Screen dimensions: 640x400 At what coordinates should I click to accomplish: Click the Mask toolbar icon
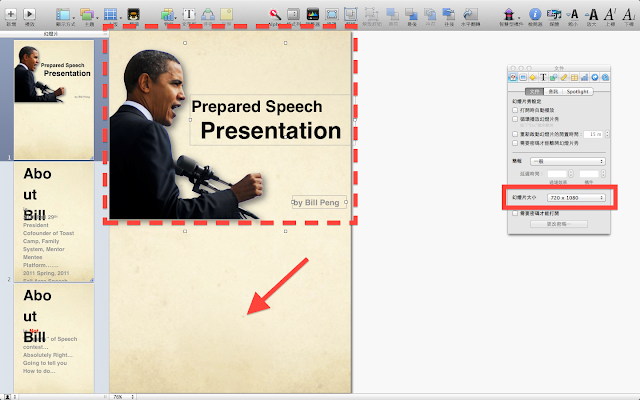pyautogui.click(x=331, y=14)
